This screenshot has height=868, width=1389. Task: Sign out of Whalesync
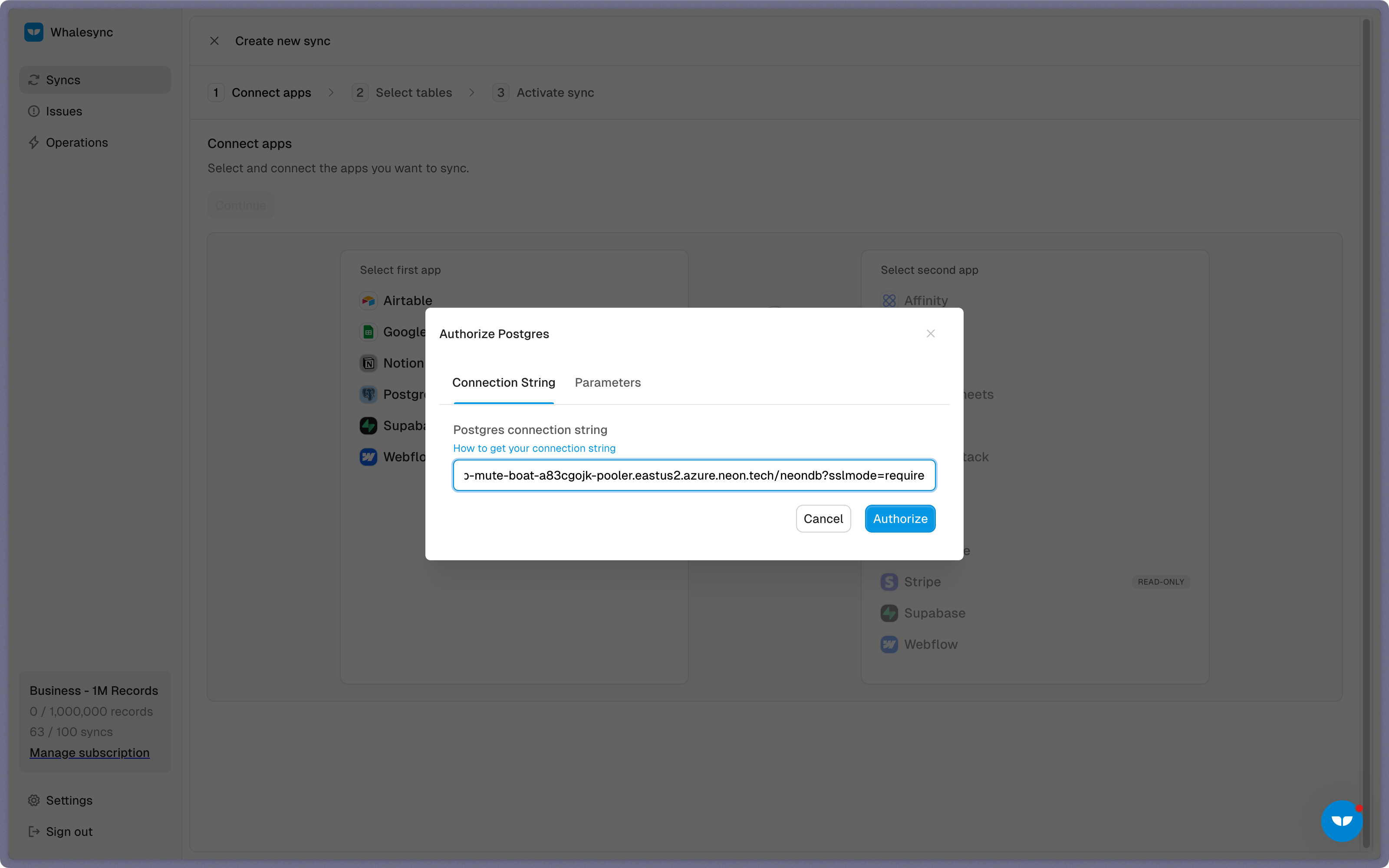pos(95,831)
